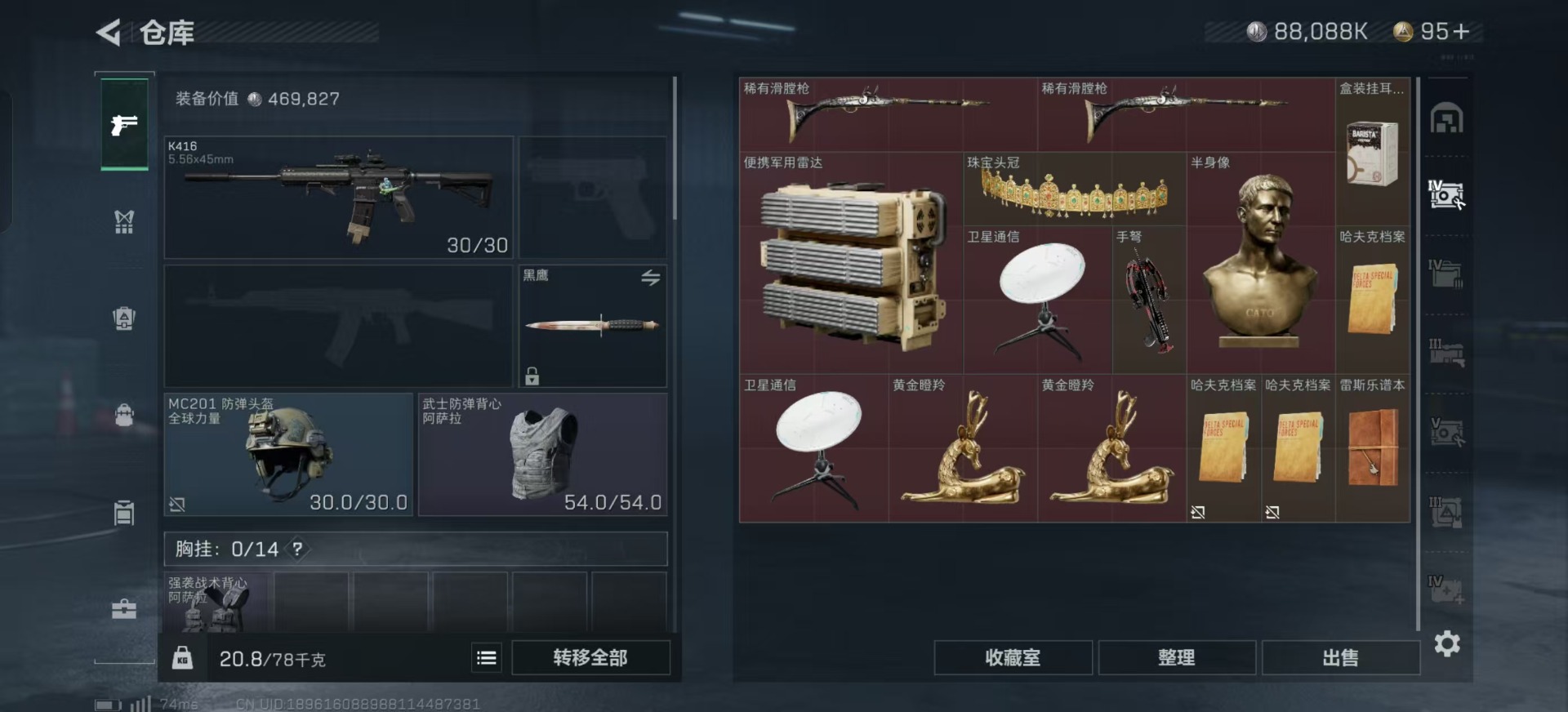Open the backpack sidebar category
This screenshot has height=712, width=1568.
tap(124, 415)
